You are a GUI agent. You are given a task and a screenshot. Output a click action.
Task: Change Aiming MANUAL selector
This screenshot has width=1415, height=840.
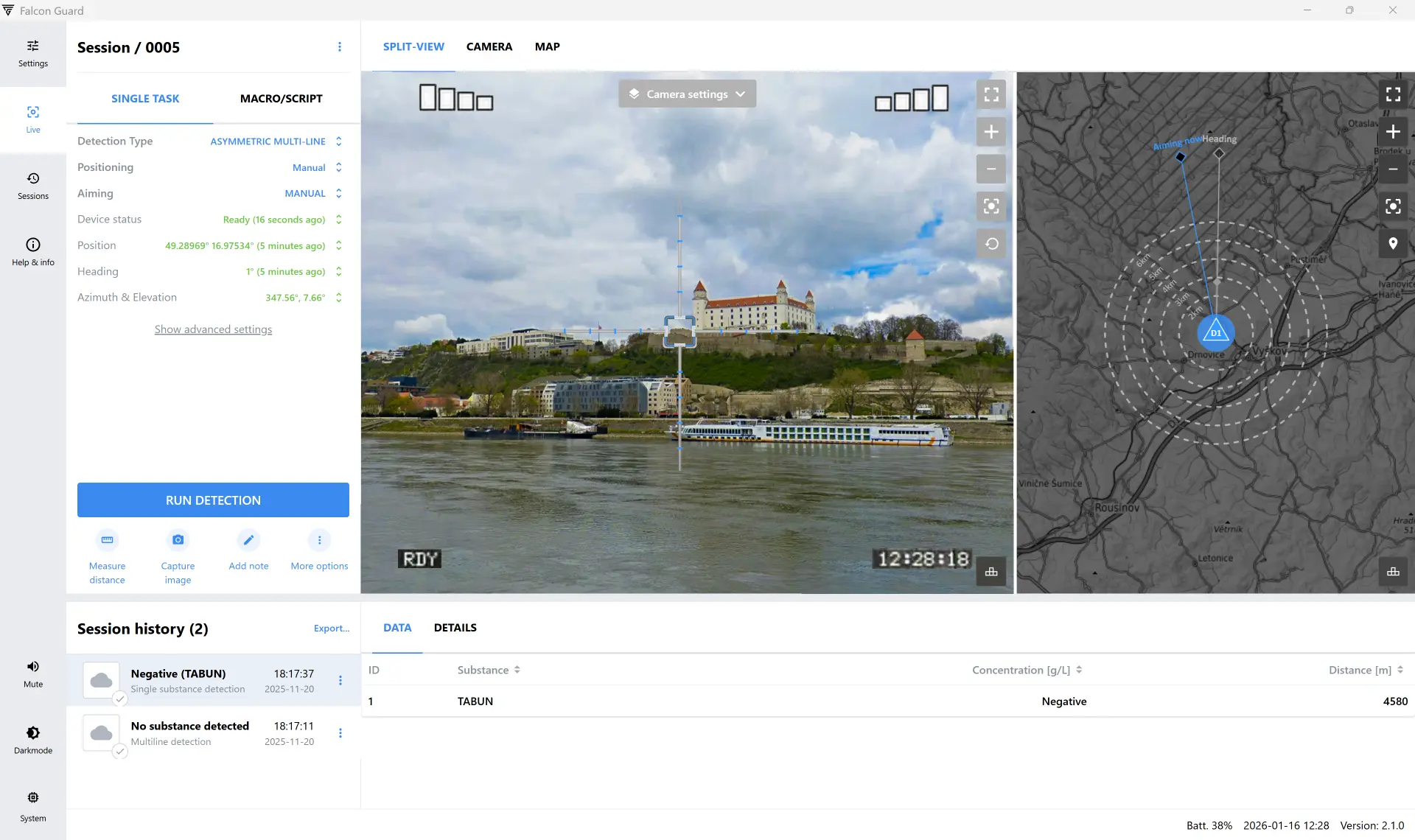coord(314,194)
